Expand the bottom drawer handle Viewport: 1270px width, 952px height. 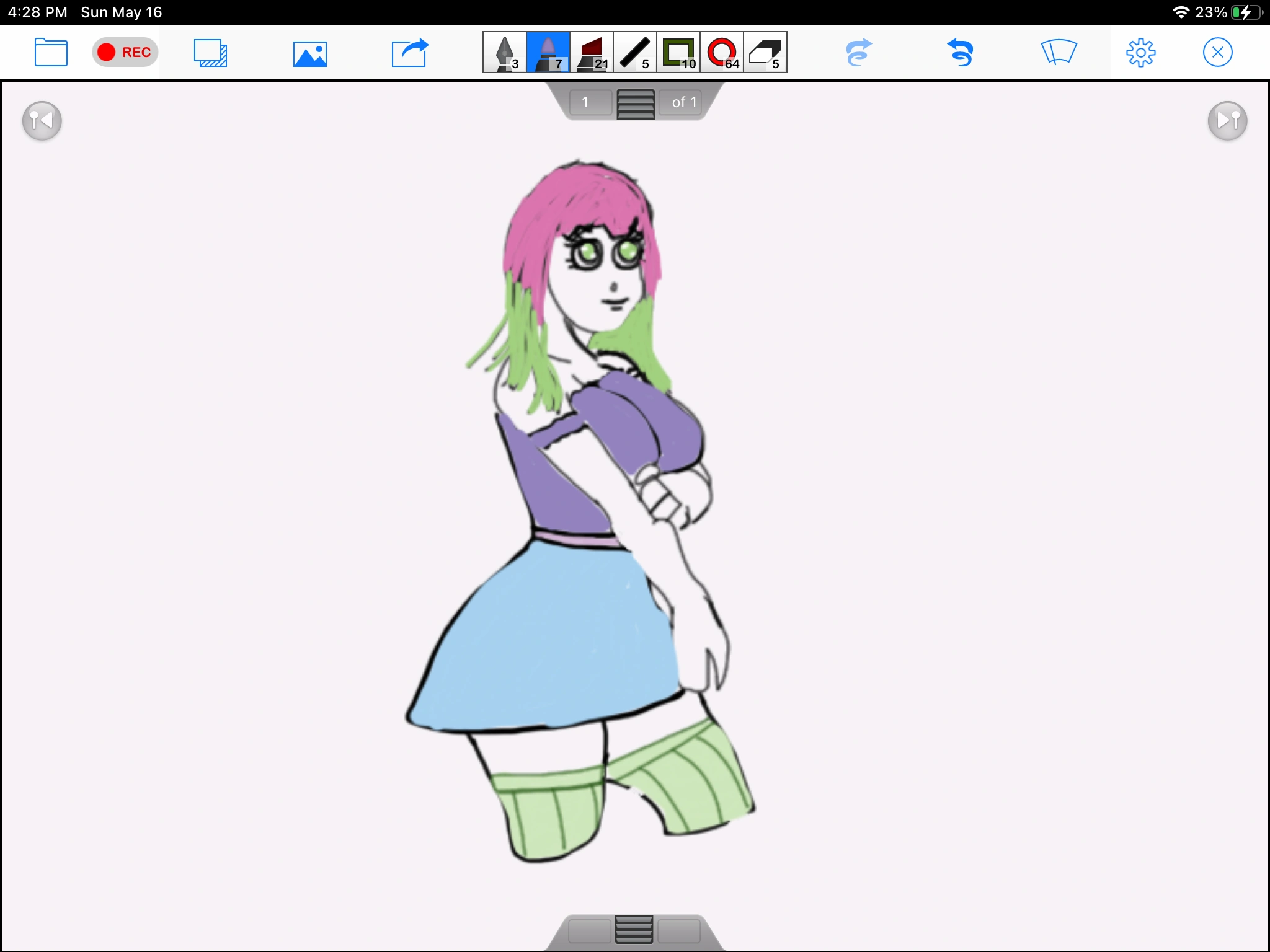pyautogui.click(x=634, y=930)
